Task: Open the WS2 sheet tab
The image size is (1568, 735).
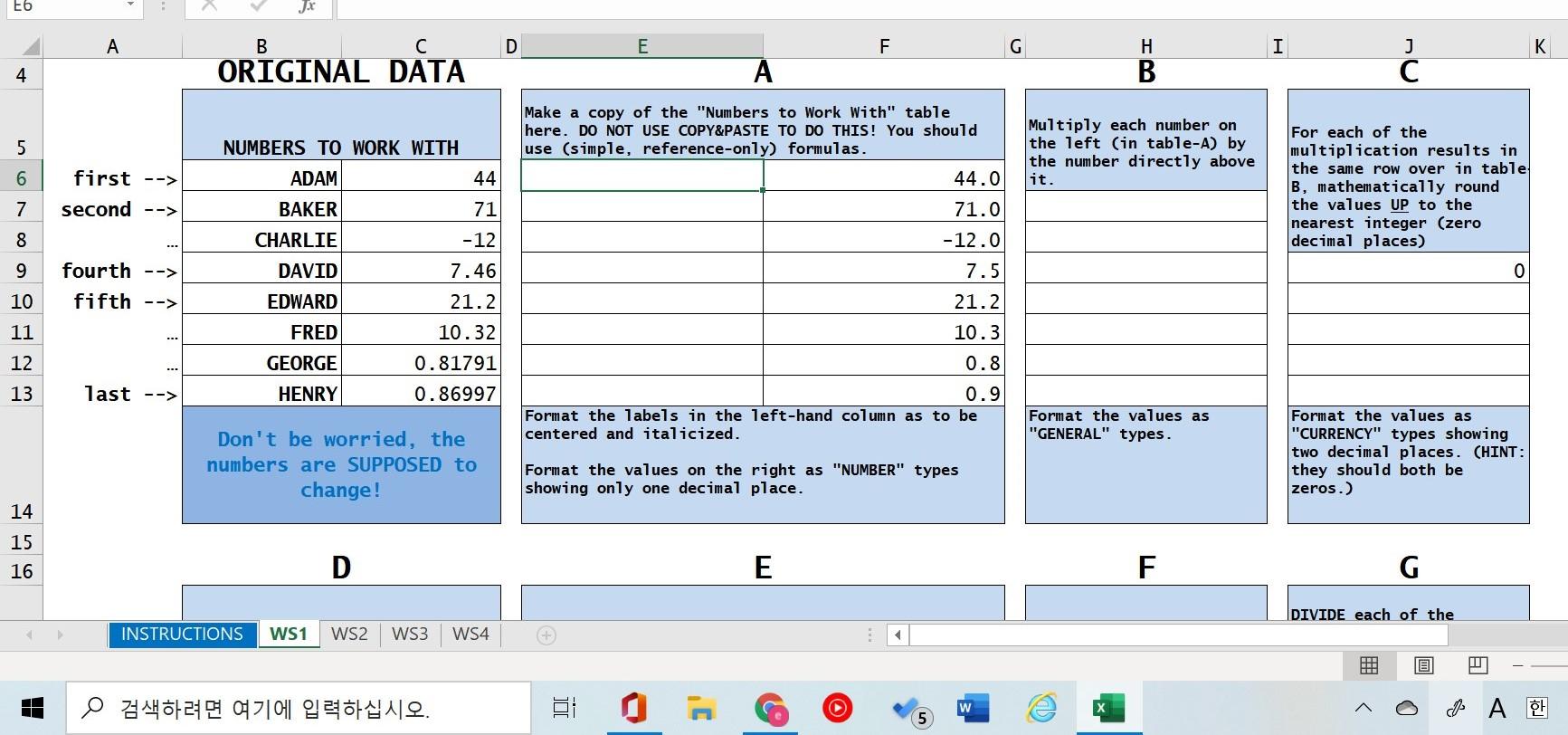Action: pyautogui.click(x=349, y=634)
